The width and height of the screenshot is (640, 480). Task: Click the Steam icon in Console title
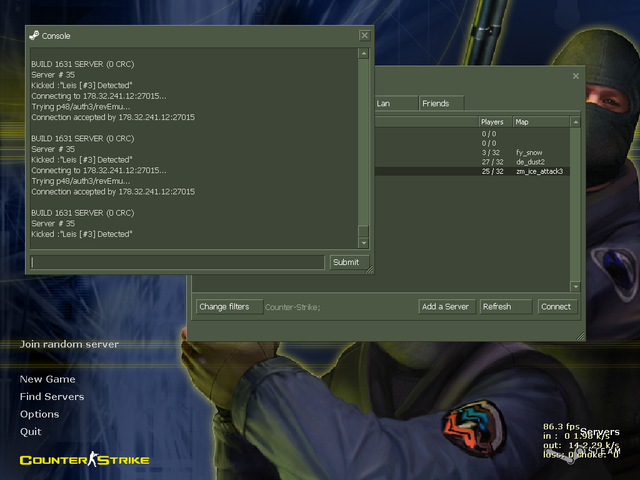34,36
